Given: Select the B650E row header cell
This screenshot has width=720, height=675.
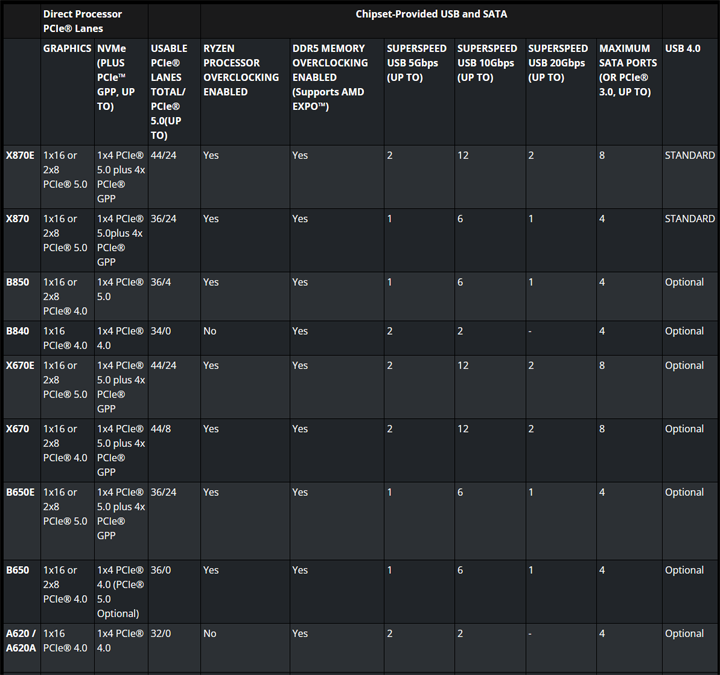Looking at the screenshot, I should click(x=20, y=493).
